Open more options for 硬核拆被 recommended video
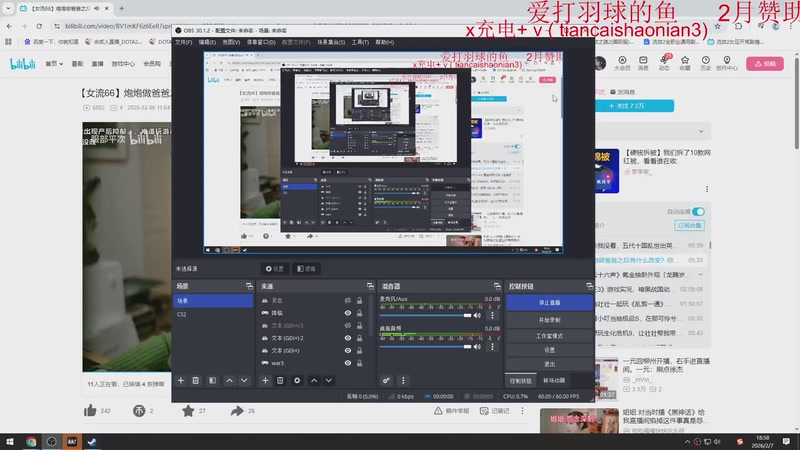800x450 pixels. point(707,189)
